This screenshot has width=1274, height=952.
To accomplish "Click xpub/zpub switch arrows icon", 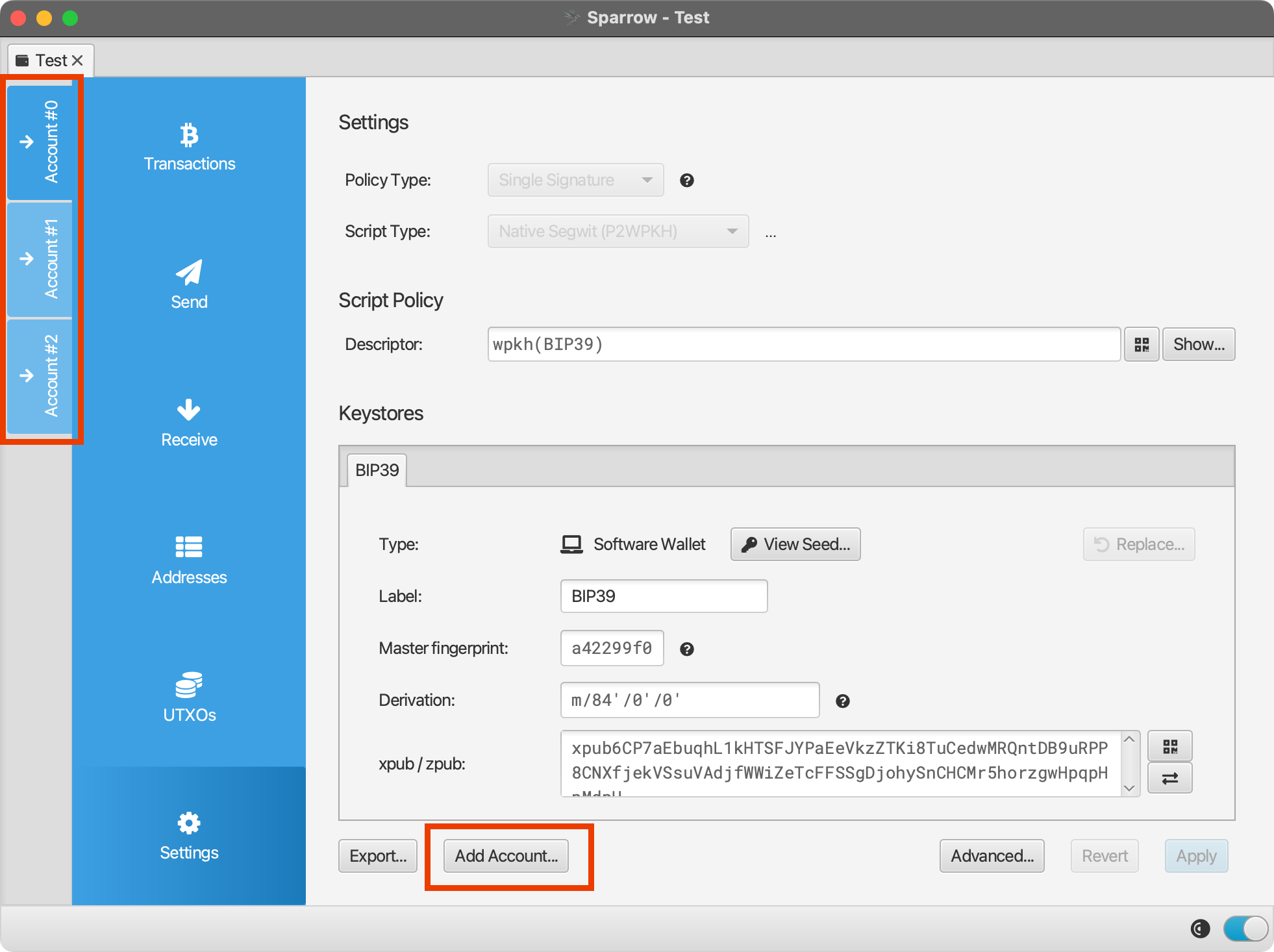I will pos(1170,778).
